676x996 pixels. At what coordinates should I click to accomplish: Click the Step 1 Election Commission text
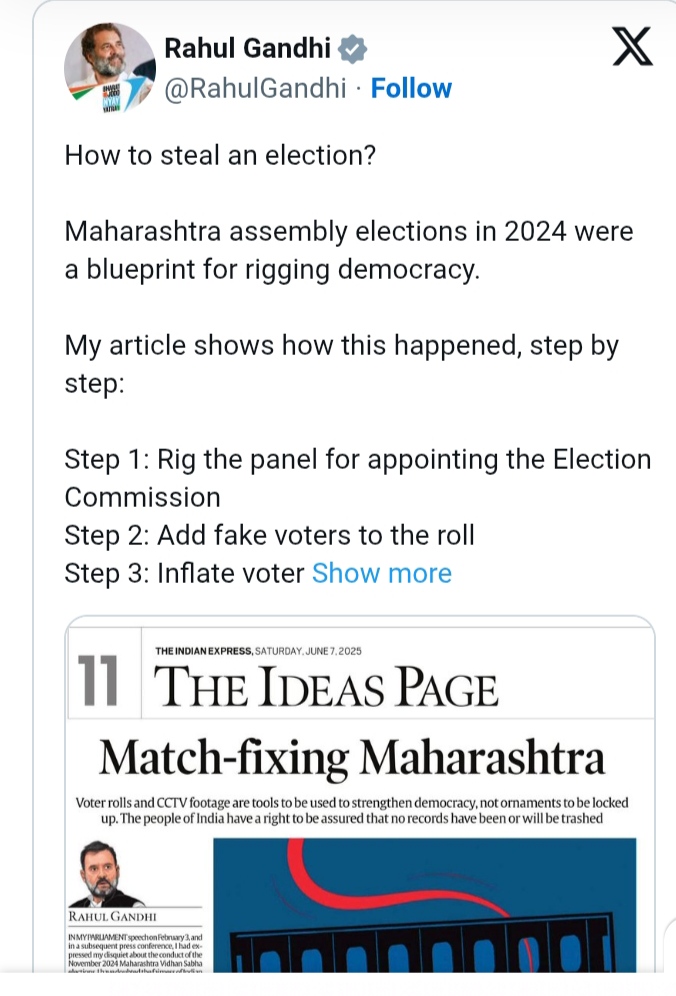358,478
